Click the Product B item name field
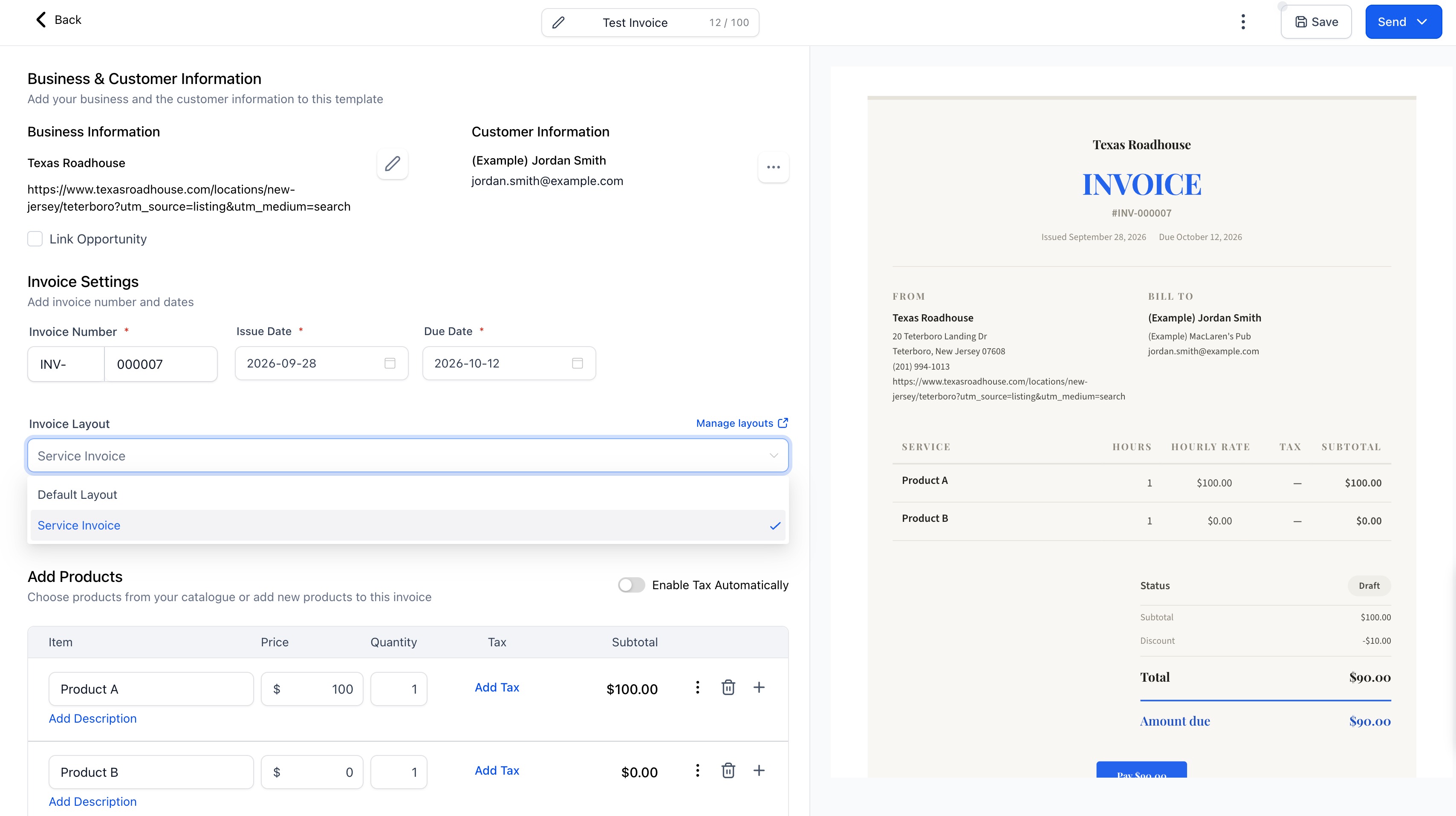 [151, 772]
